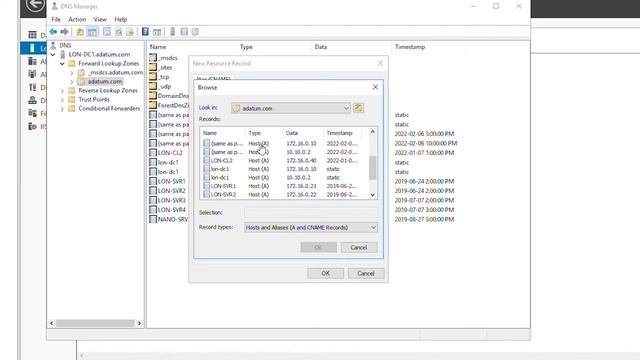Select the Local Server icon in Server Manager sidebar
The width and height of the screenshot is (640, 360).
click(32, 48)
